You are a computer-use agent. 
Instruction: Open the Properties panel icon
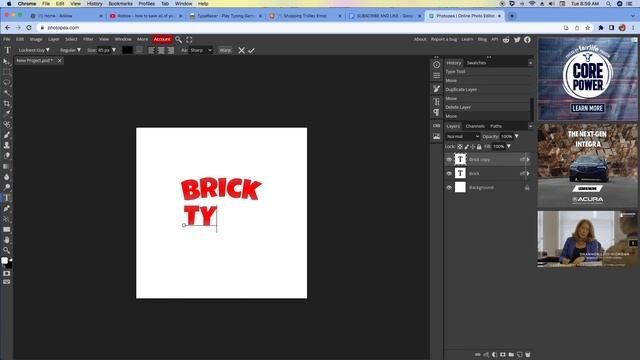[436, 76]
